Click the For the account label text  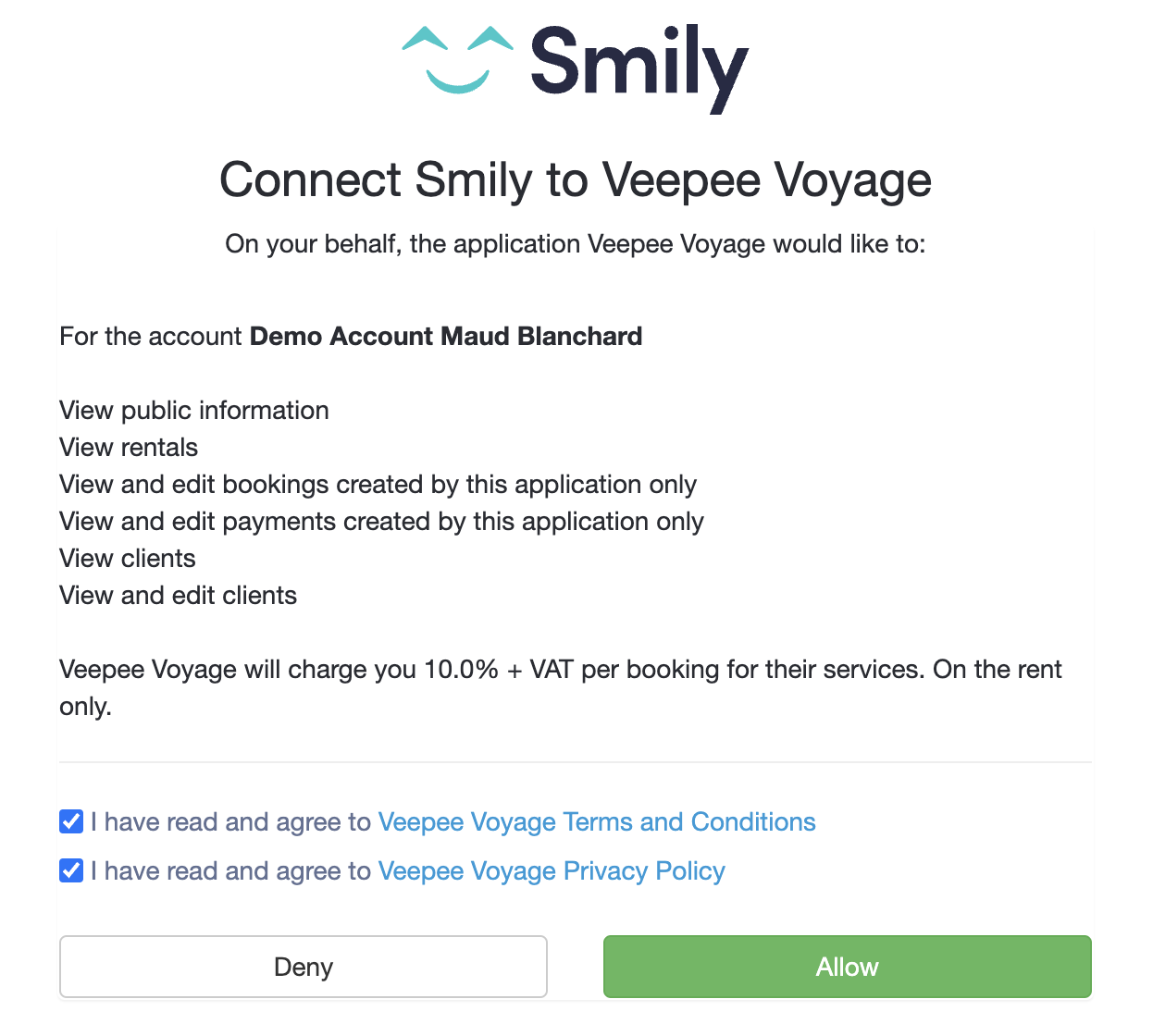pyautogui.click(x=151, y=336)
